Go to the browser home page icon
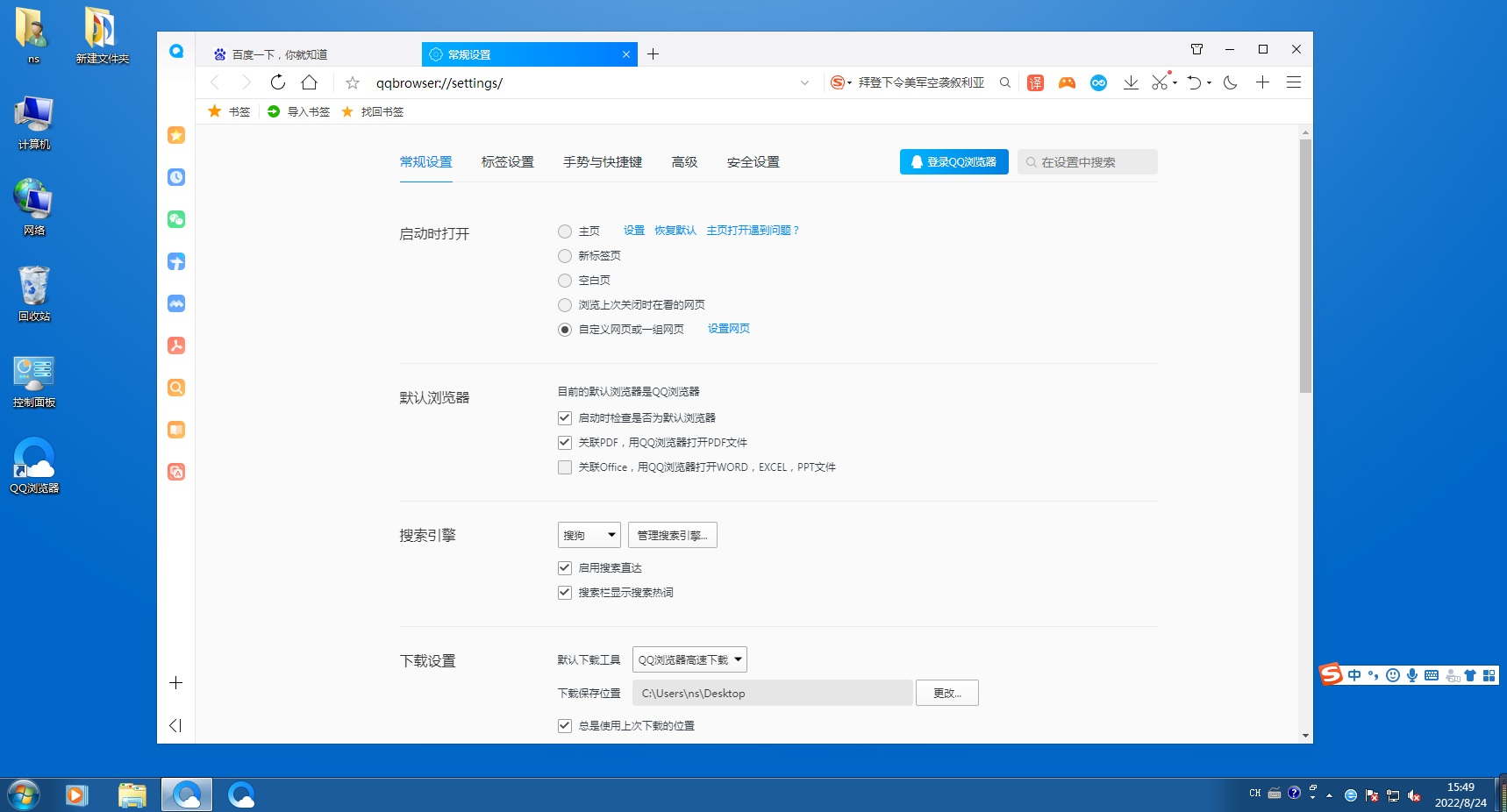 tap(310, 82)
